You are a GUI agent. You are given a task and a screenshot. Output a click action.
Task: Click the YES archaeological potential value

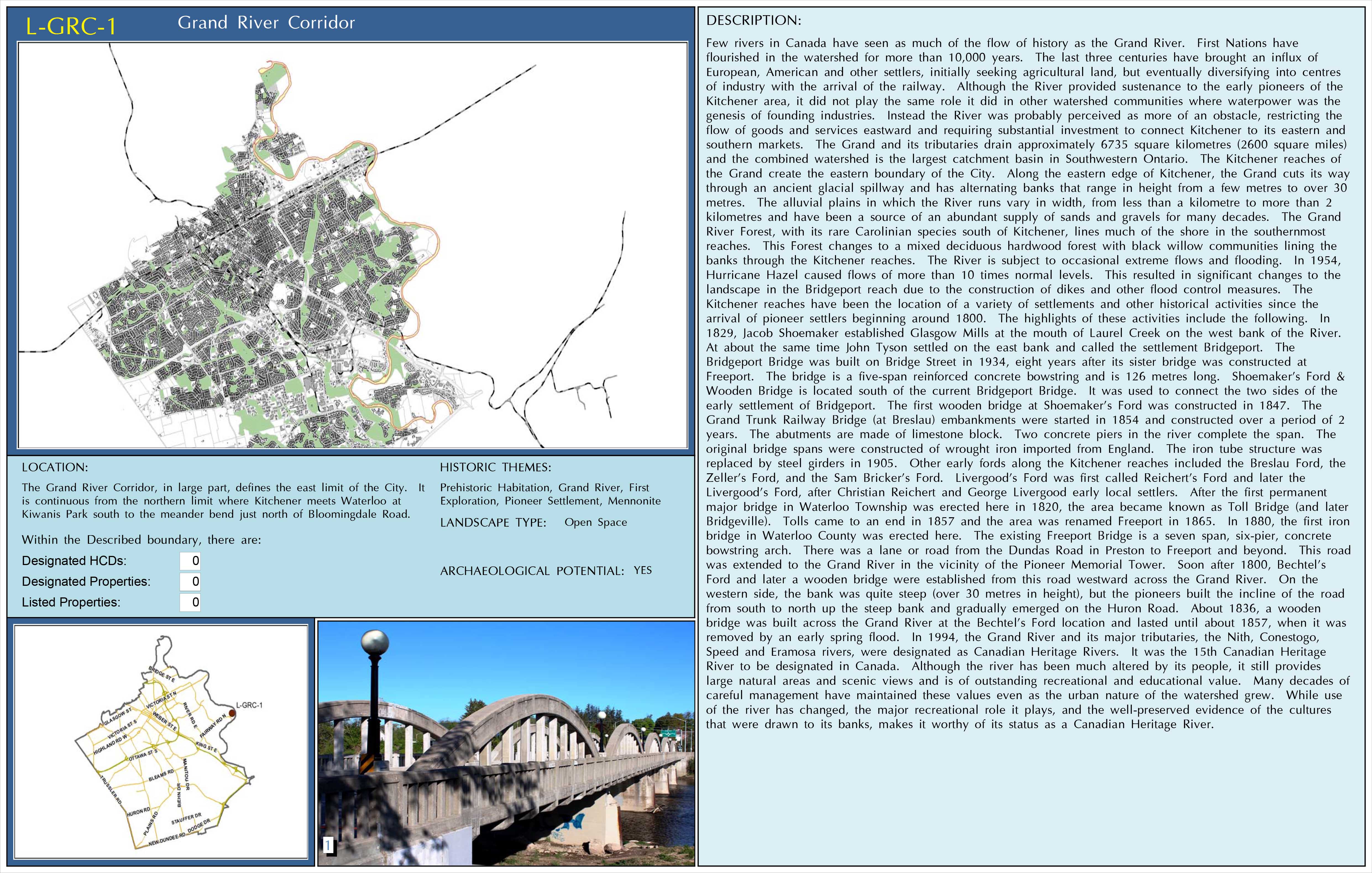[x=642, y=570]
